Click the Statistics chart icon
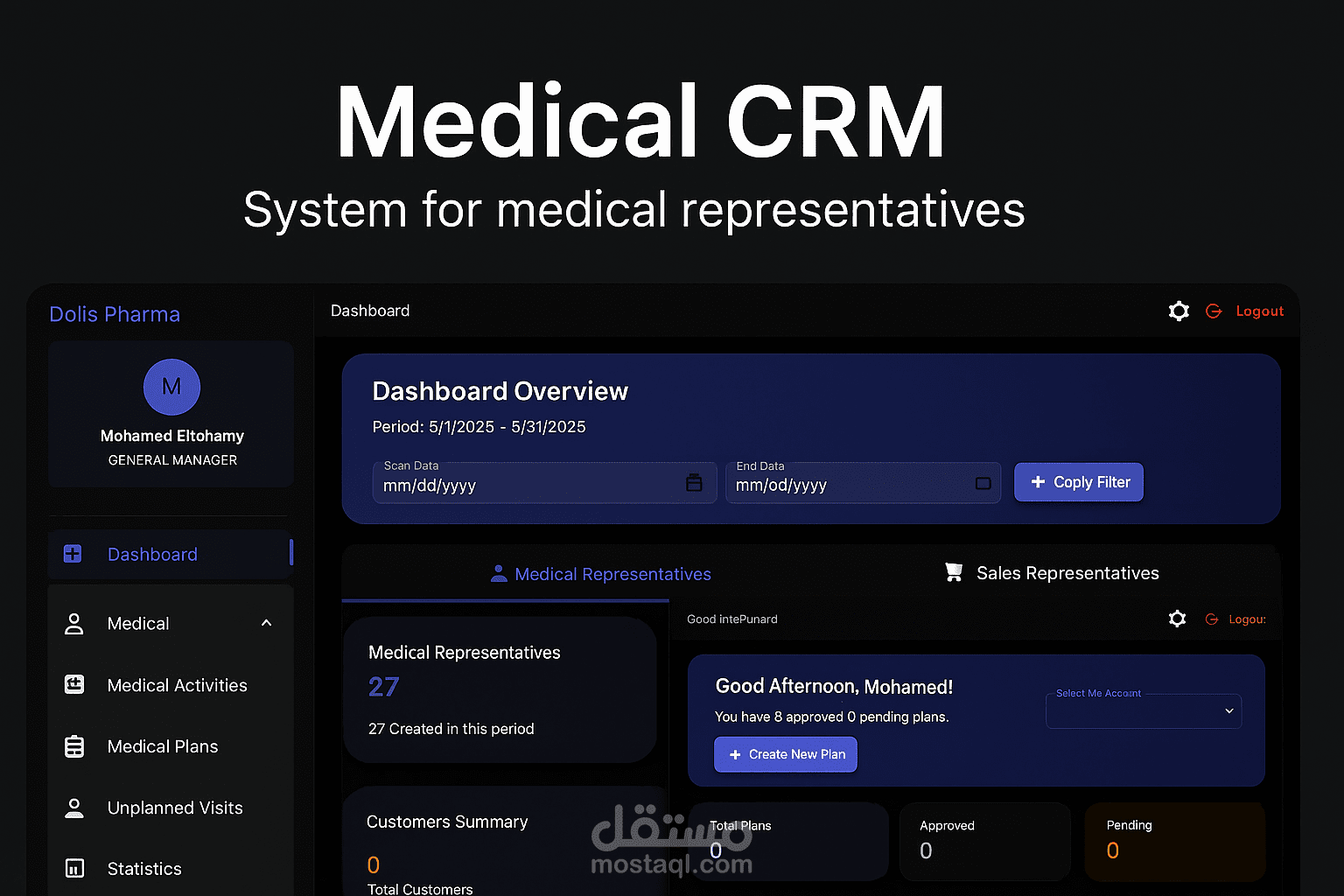This screenshot has width=1344, height=896. pyautogui.click(x=74, y=869)
